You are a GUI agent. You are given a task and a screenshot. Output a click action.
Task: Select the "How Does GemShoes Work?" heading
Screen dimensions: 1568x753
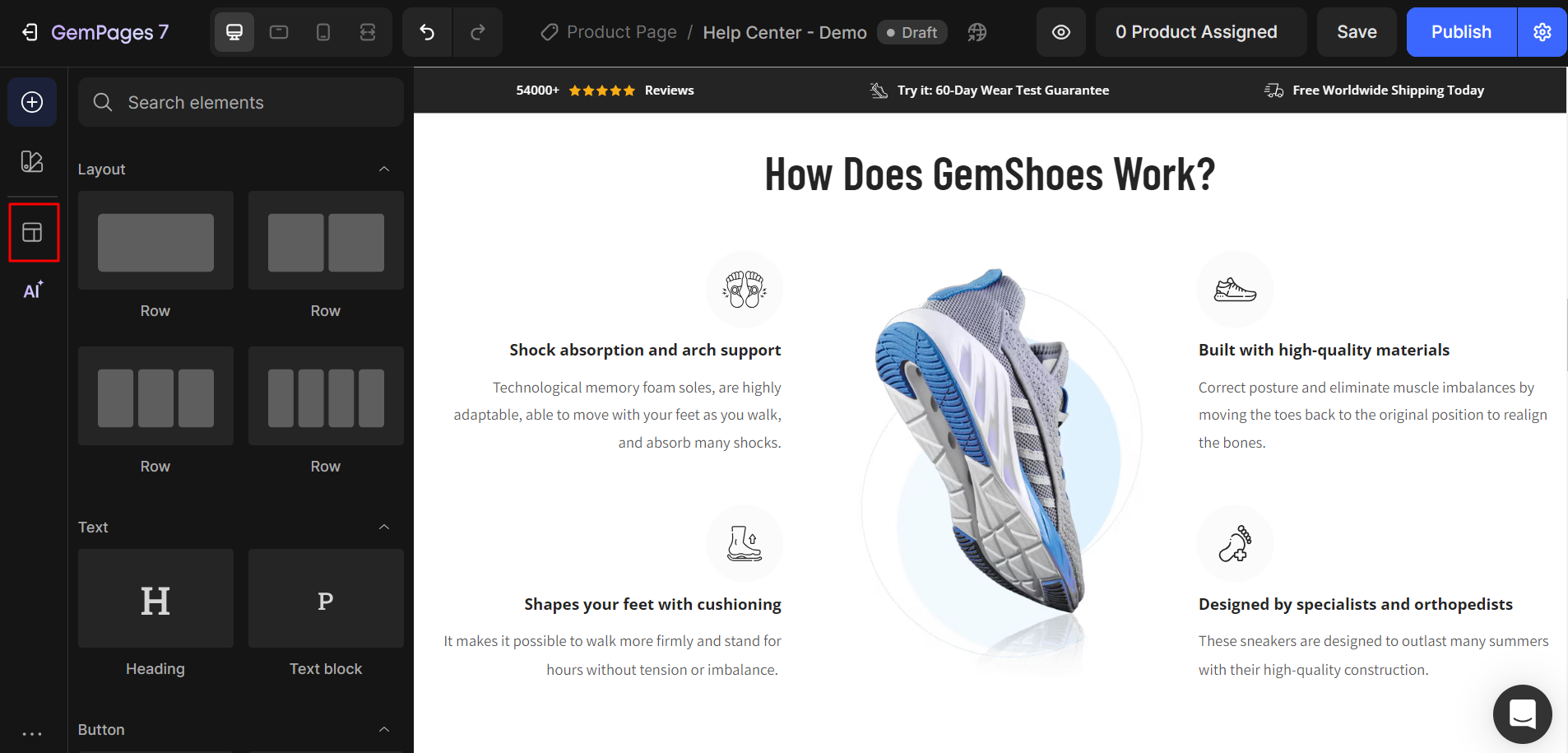(990, 174)
